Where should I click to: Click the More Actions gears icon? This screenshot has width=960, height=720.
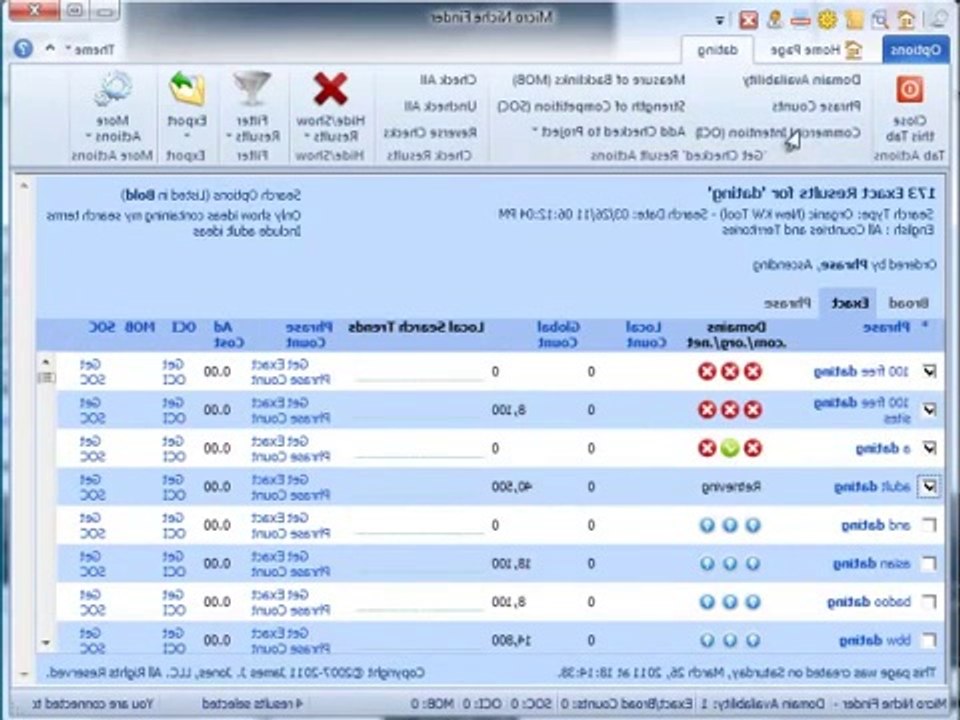113,89
